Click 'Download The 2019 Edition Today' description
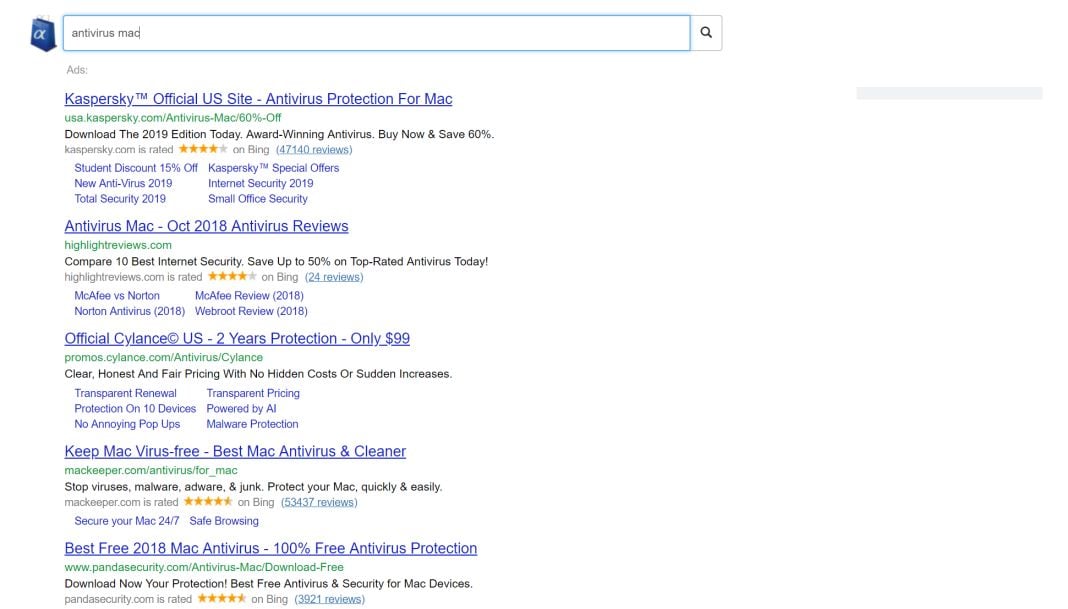Screen dimensions: 1068x609 click(279, 134)
